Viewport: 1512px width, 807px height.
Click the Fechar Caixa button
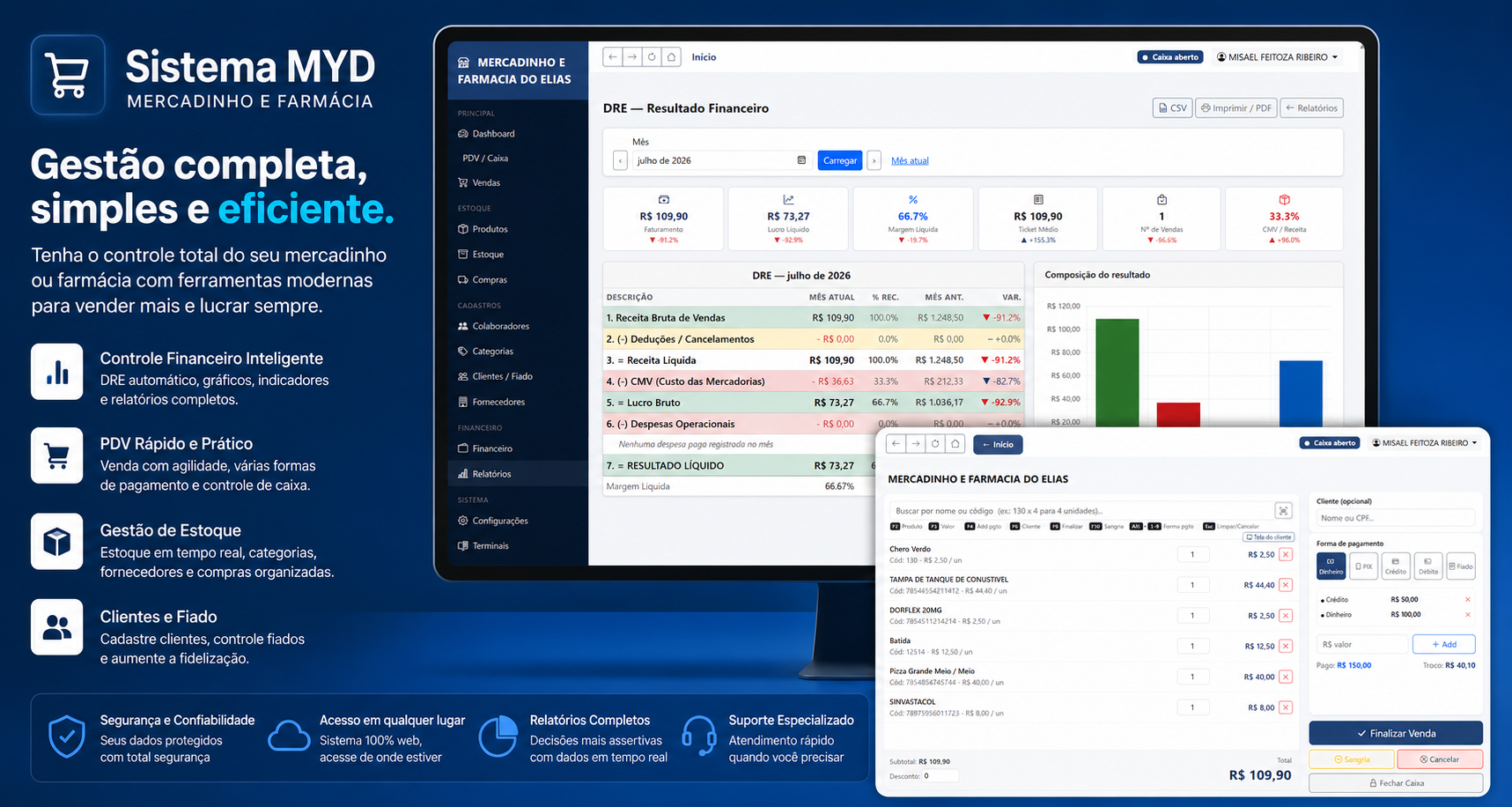click(1396, 783)
